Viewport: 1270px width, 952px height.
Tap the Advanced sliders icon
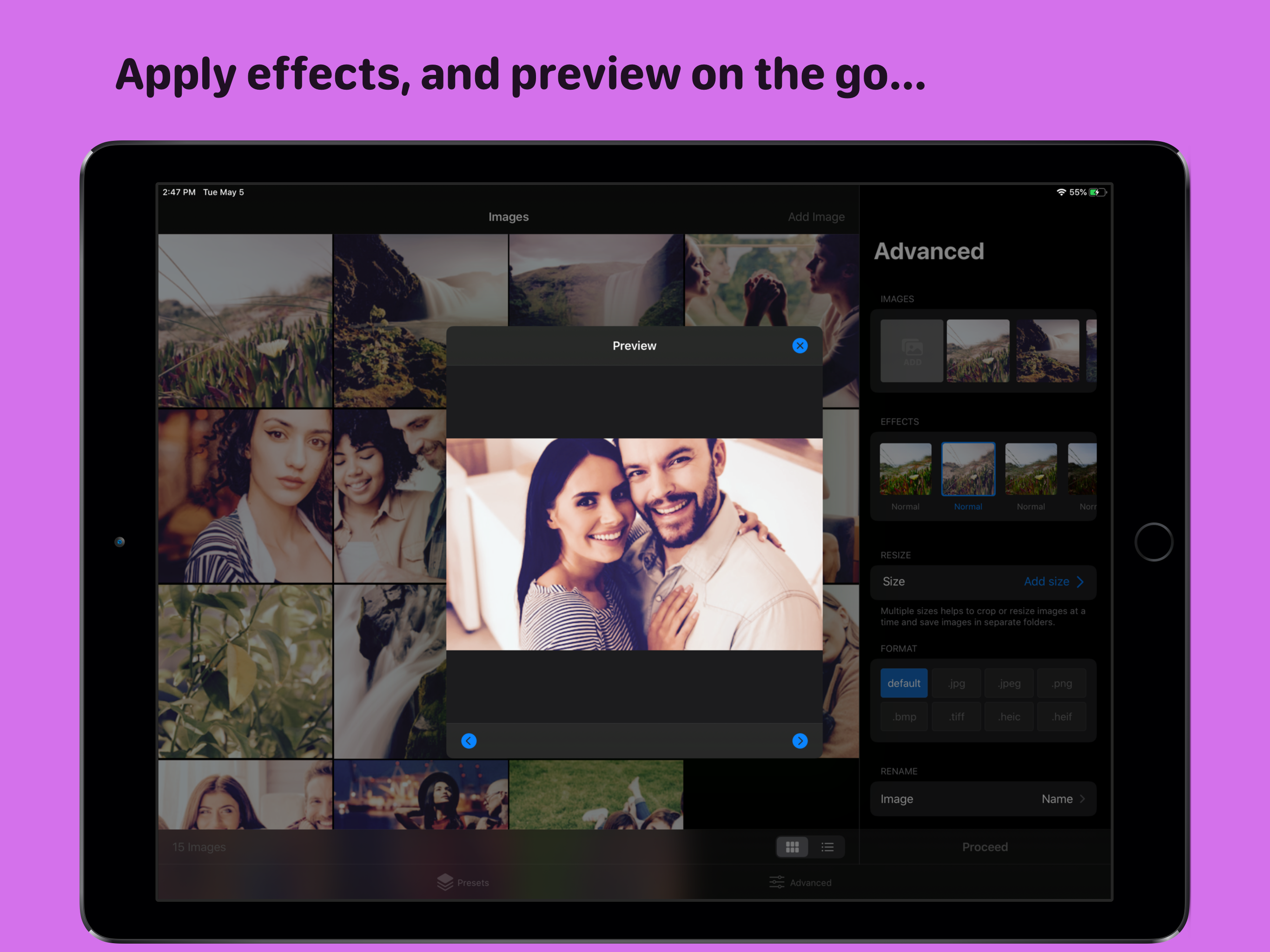(777, 882)
